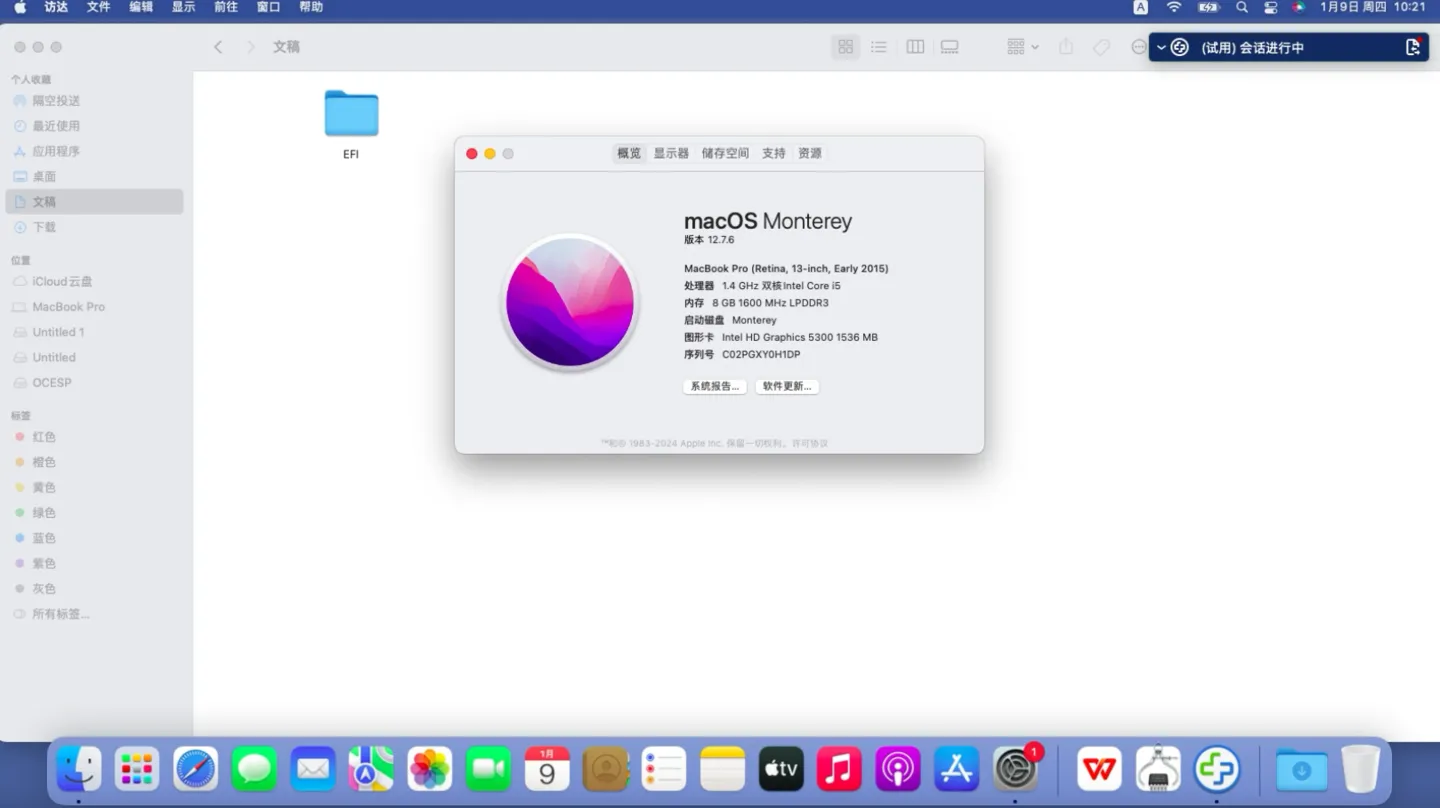Screen dimensions: 1440x808
Task: Switch to the 储存空间 tab
Action: pyautogui.click(x=725, y=153)
